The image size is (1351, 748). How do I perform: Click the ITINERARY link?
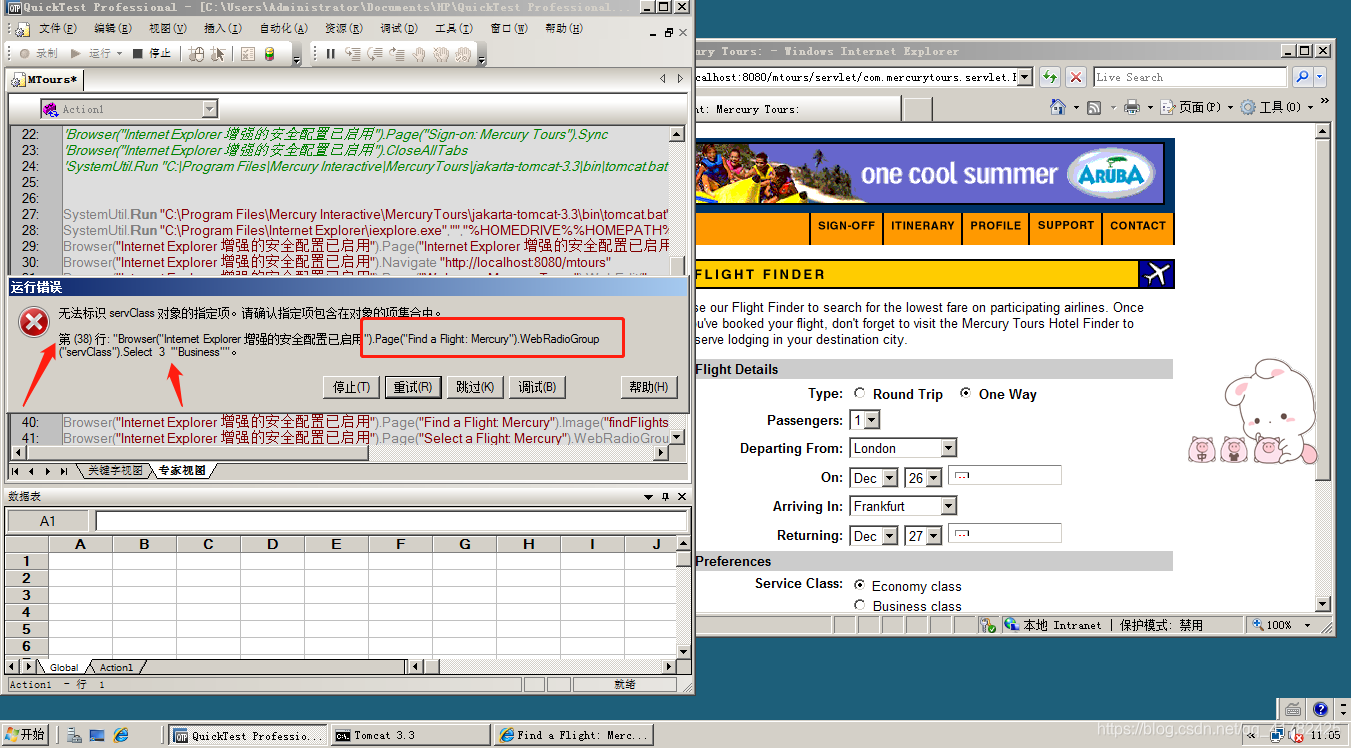pyautogui.click(x=922, y=226)
